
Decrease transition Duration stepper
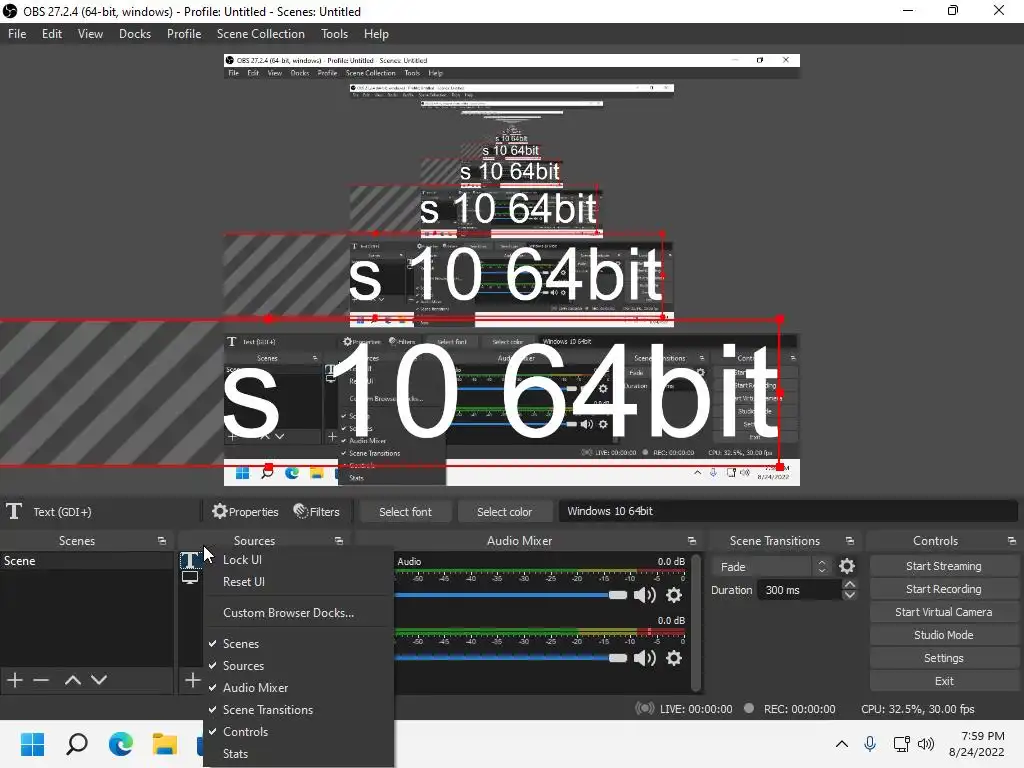click(850, 595)
